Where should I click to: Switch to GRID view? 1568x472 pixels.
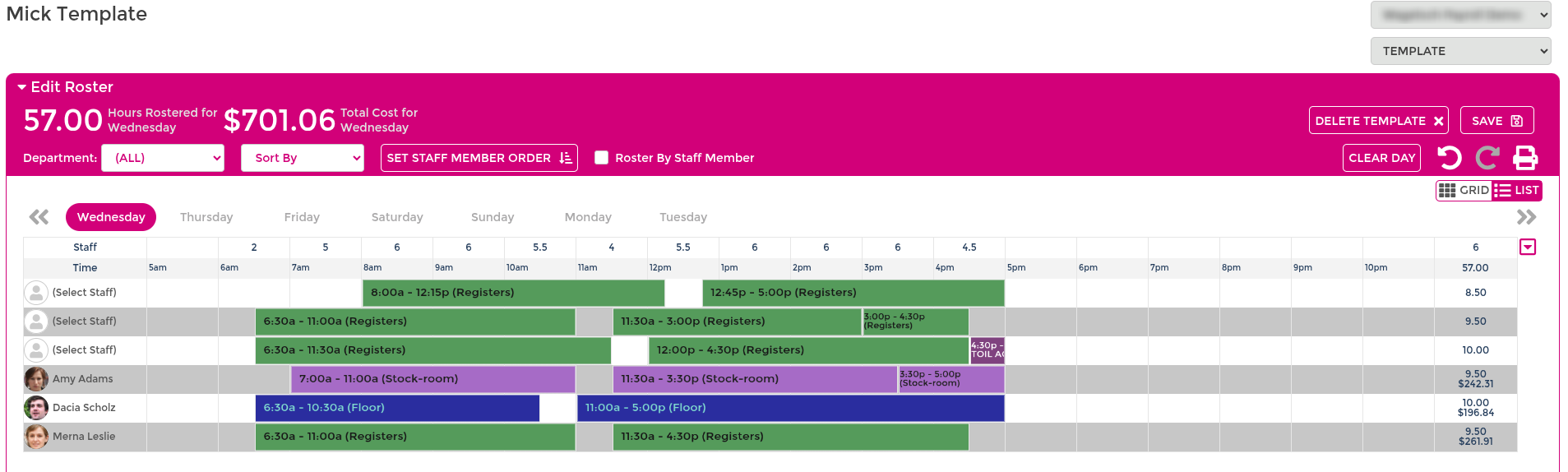(1464, 190)
